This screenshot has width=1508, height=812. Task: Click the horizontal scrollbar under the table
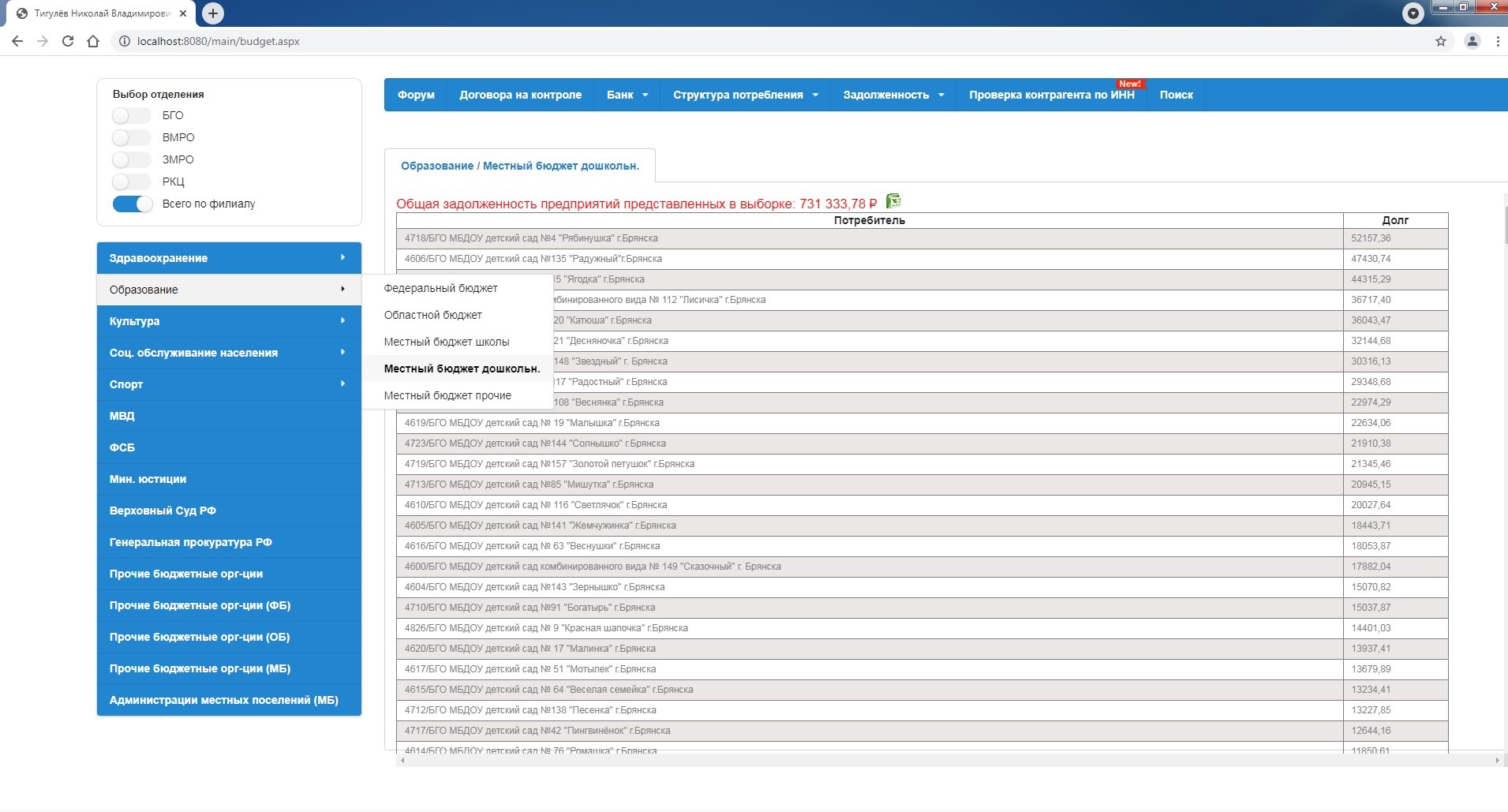tap(947, 761)
